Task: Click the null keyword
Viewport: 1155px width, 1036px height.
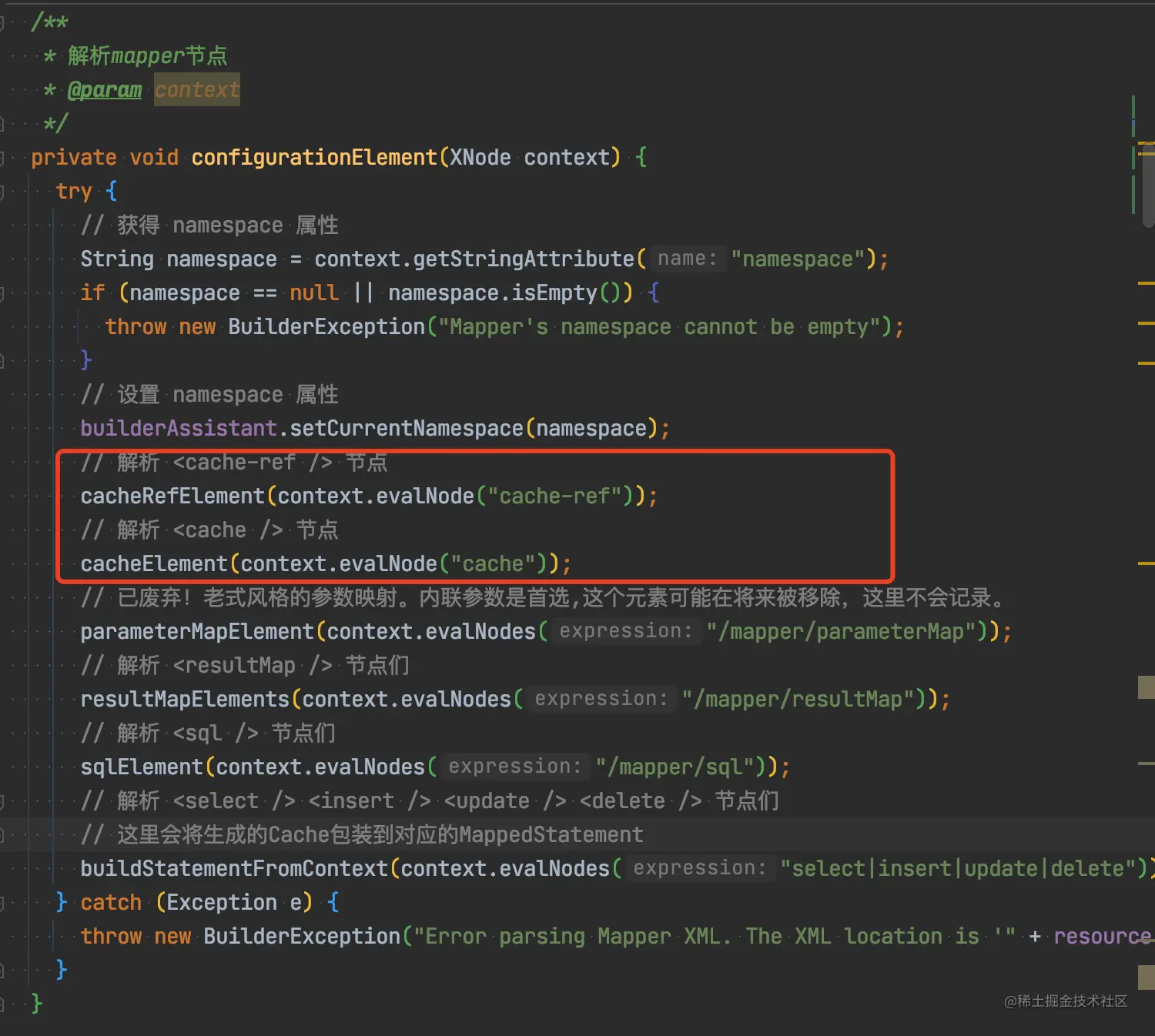Action: 314,293
